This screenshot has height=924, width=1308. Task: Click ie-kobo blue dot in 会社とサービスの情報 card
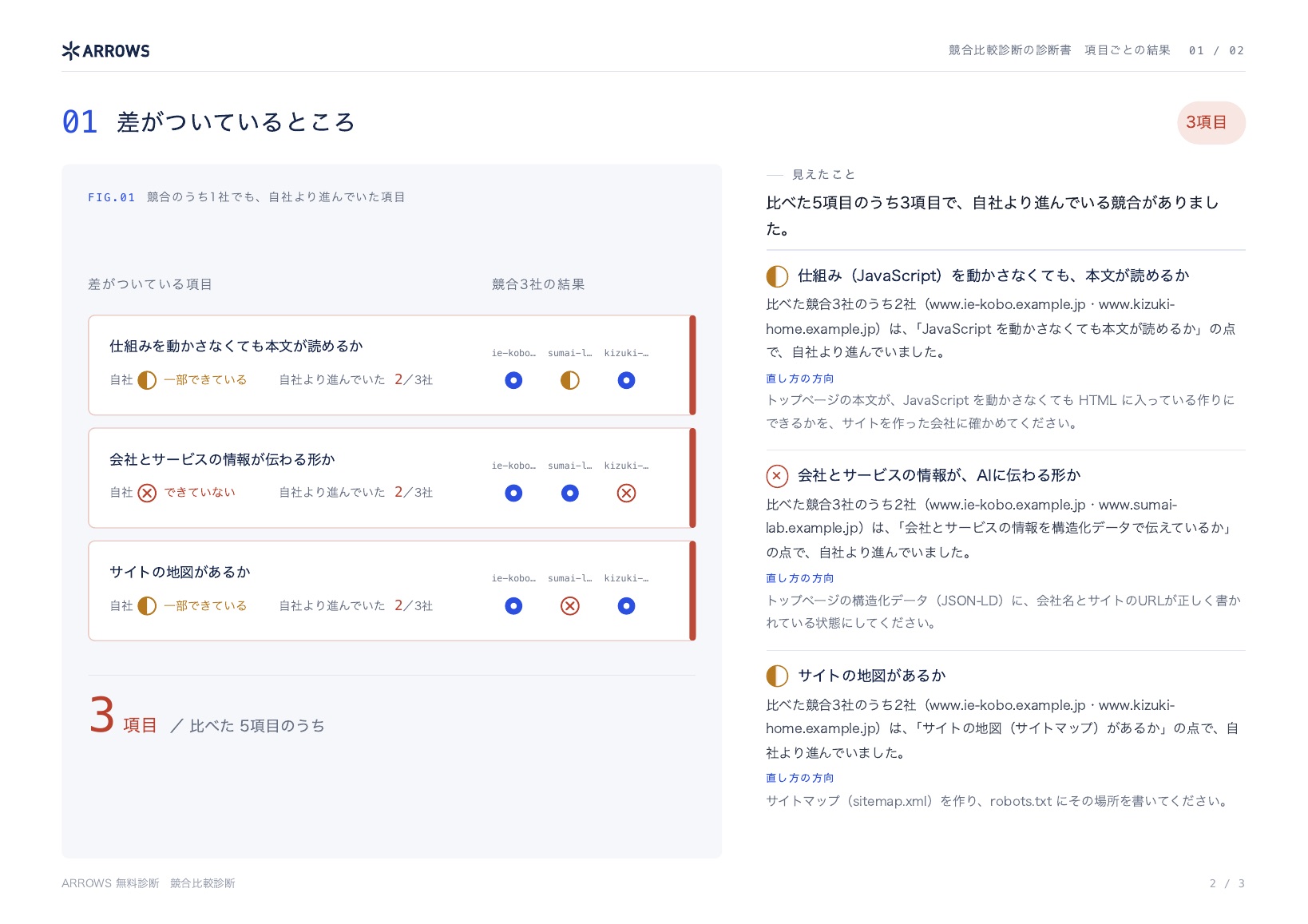(513, 493)
